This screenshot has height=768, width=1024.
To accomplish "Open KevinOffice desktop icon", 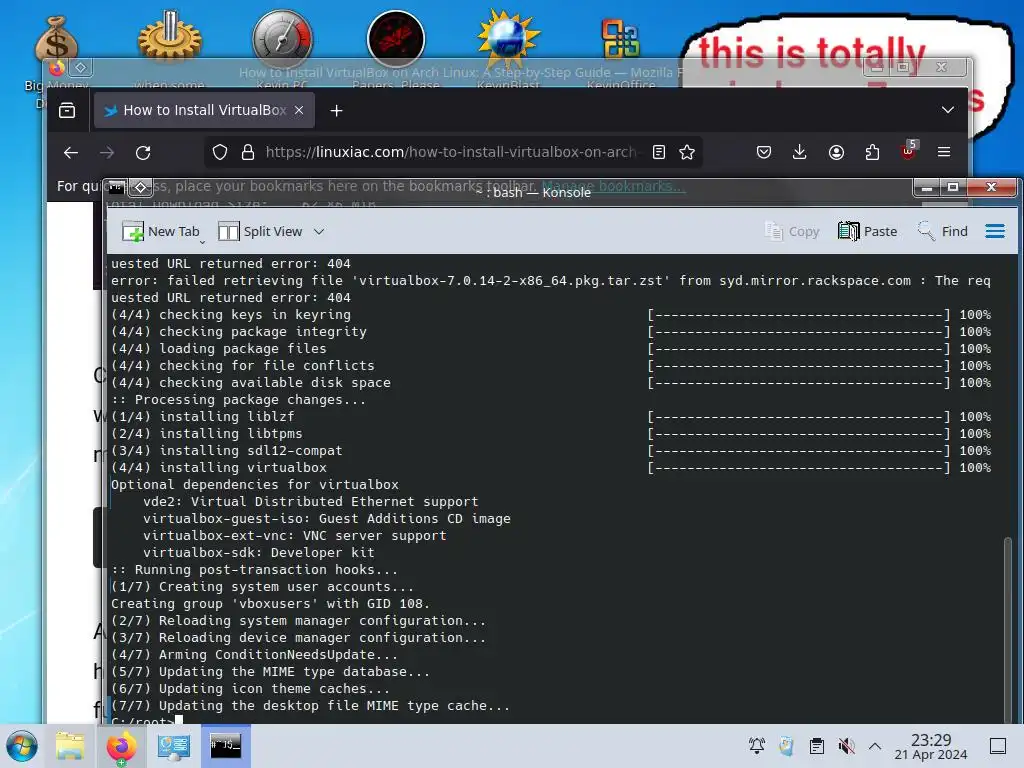I will coord(620,38).
